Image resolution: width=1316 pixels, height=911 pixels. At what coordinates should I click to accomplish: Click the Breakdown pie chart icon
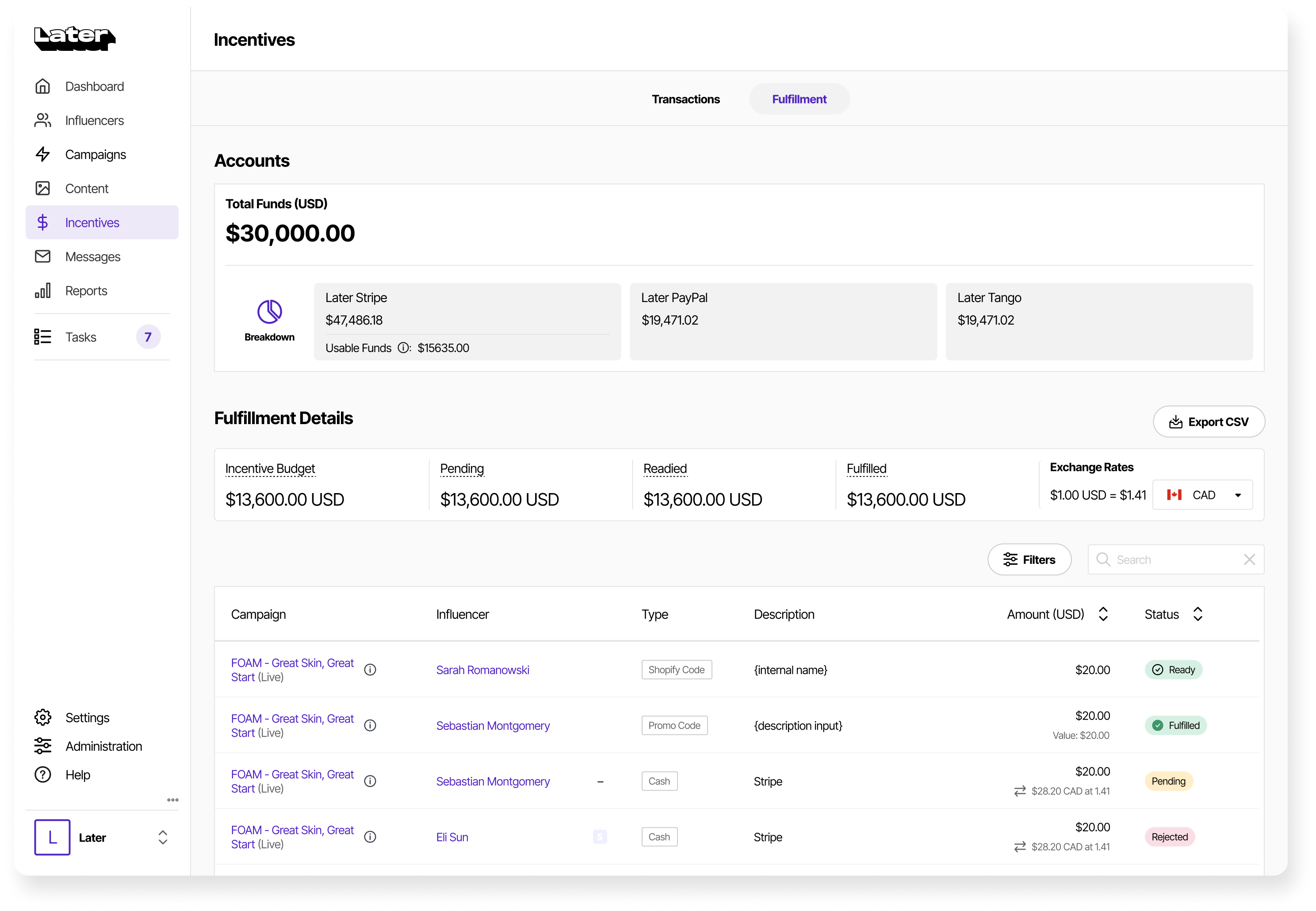269,312
